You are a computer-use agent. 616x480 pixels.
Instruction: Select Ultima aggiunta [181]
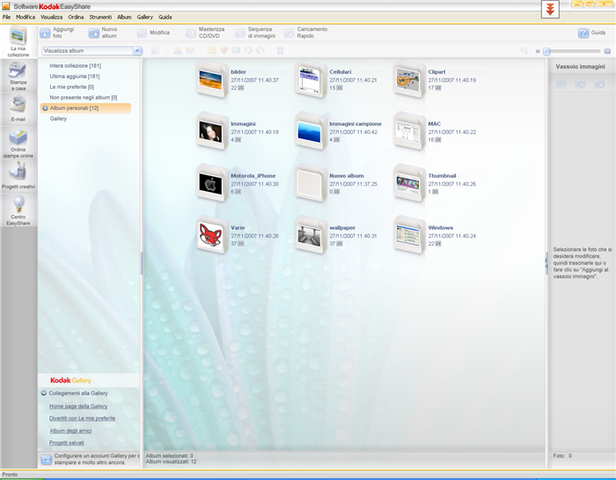[x=75, y=76]
